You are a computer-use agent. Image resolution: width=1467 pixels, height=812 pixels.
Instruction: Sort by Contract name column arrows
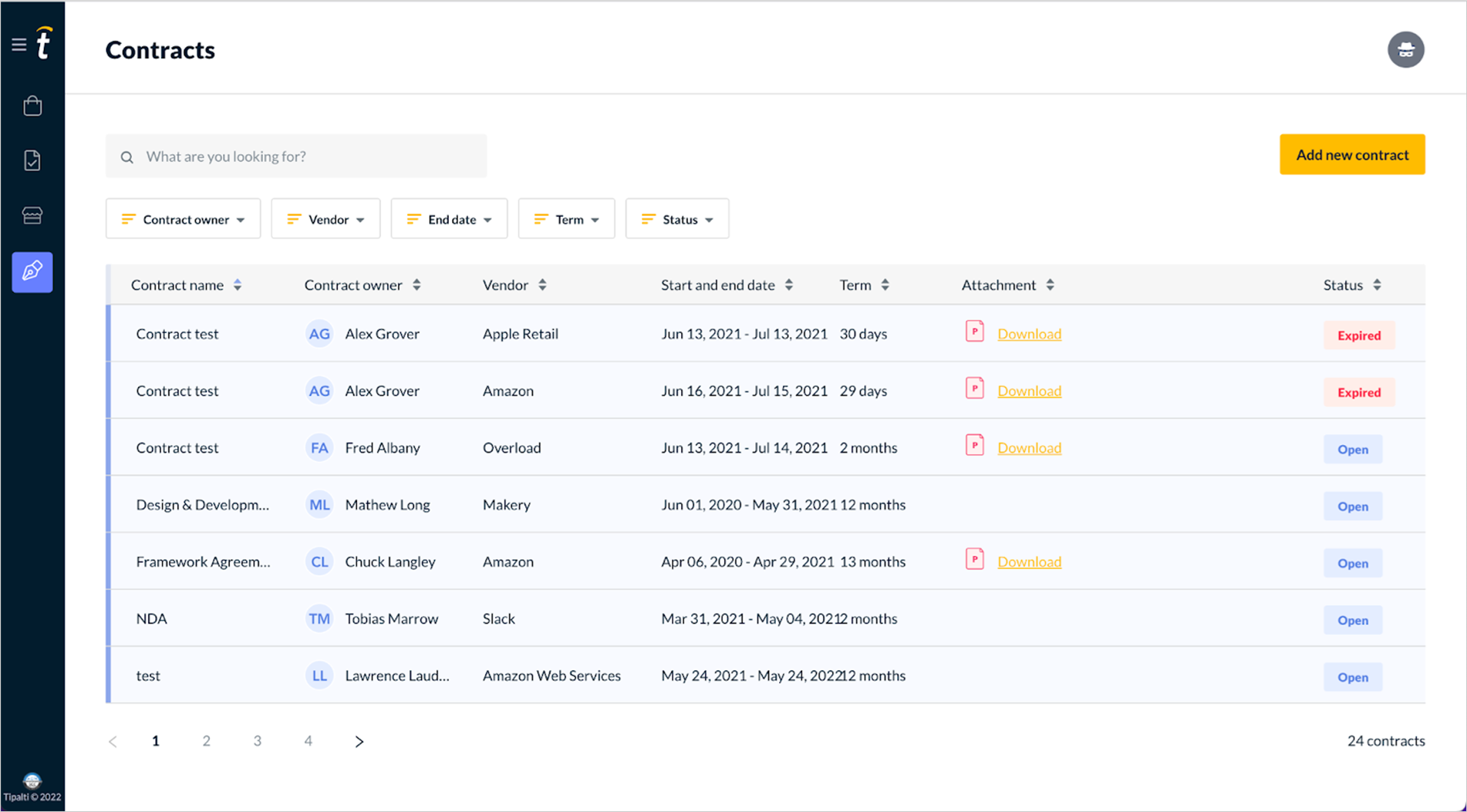click(238, 285)
